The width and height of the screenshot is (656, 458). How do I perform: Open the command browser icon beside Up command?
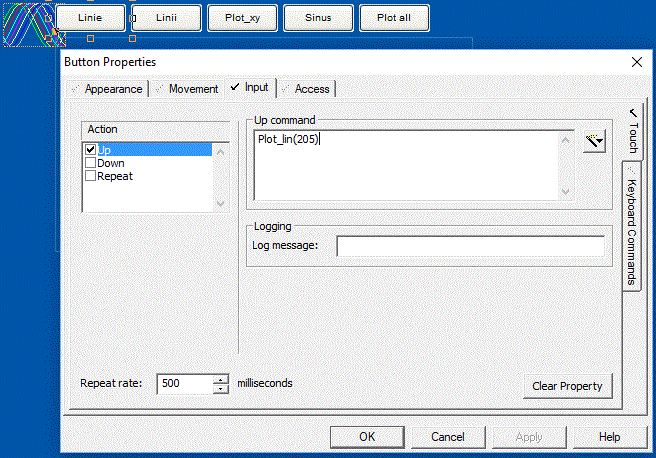pos(596,143)
